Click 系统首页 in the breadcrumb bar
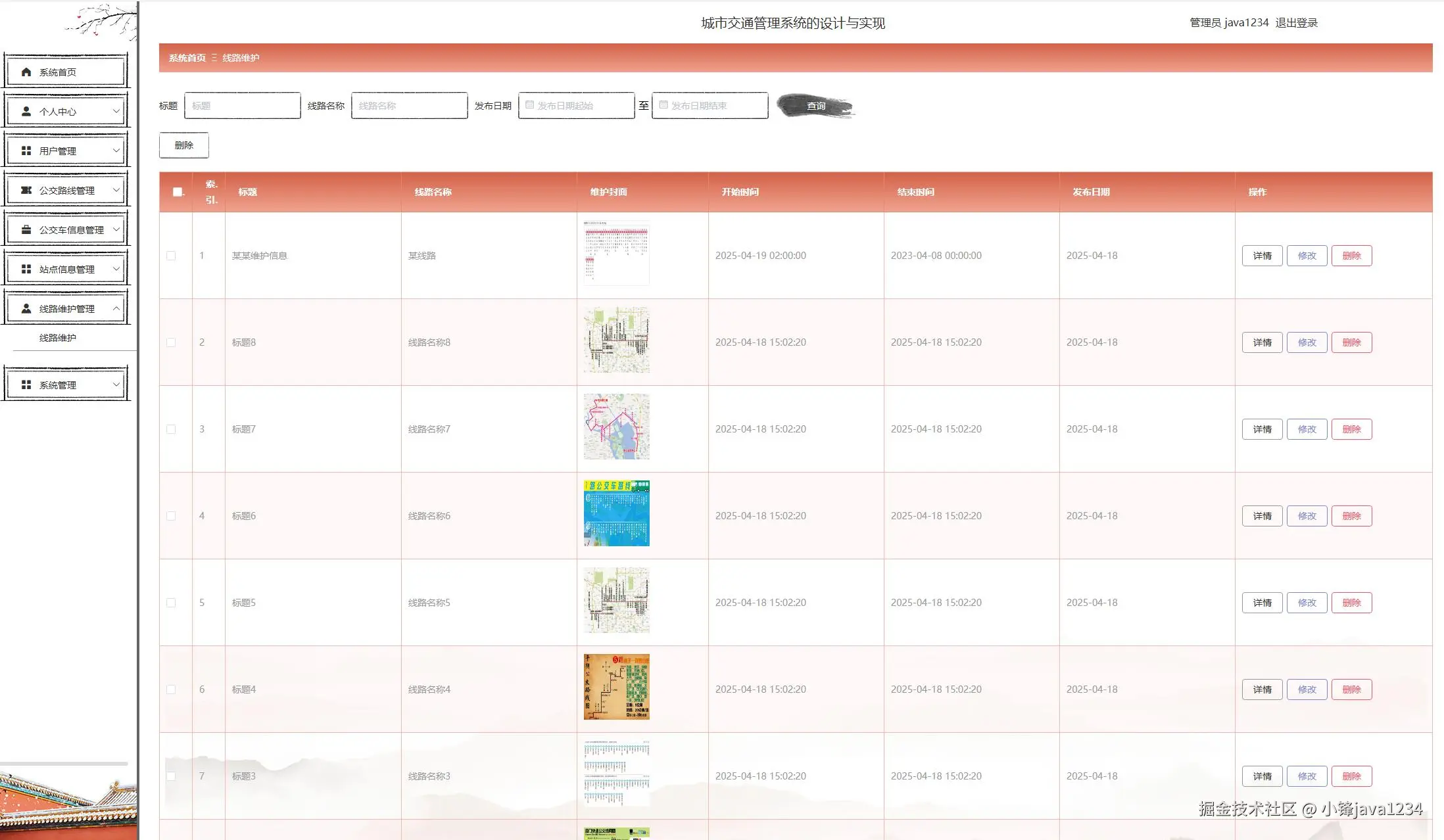1444x840 pixels. click(187, 58)
